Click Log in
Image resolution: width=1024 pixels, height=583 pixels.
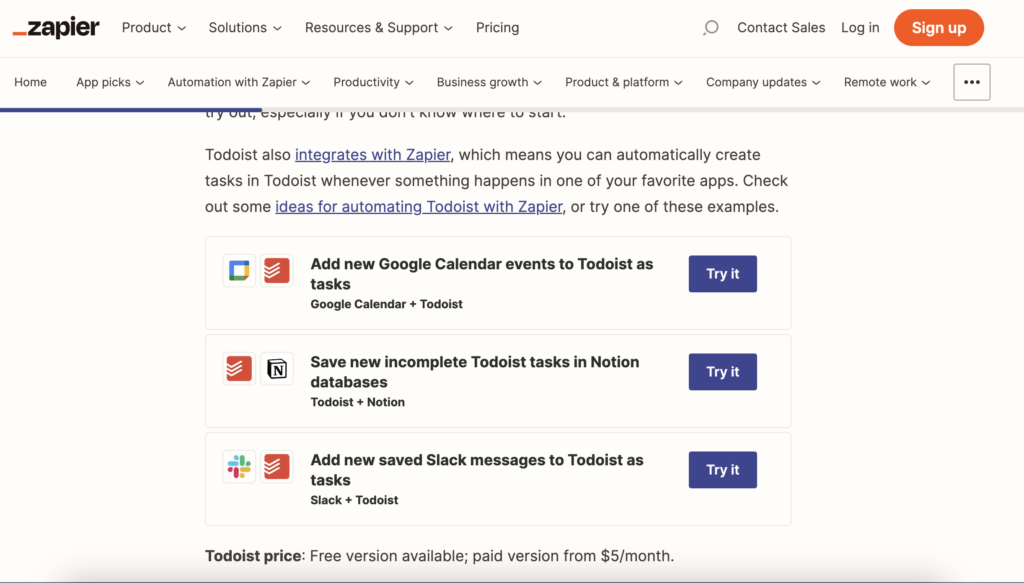point(860,27)
